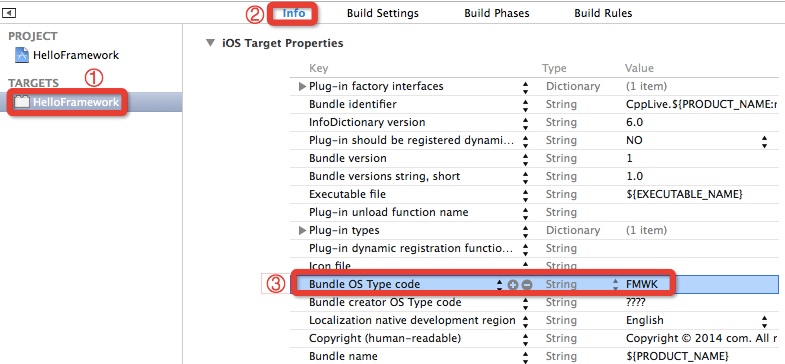Click the HelloFramework project blueprint icon
This screenshot has width=785, height=364.
coord(22,55)
